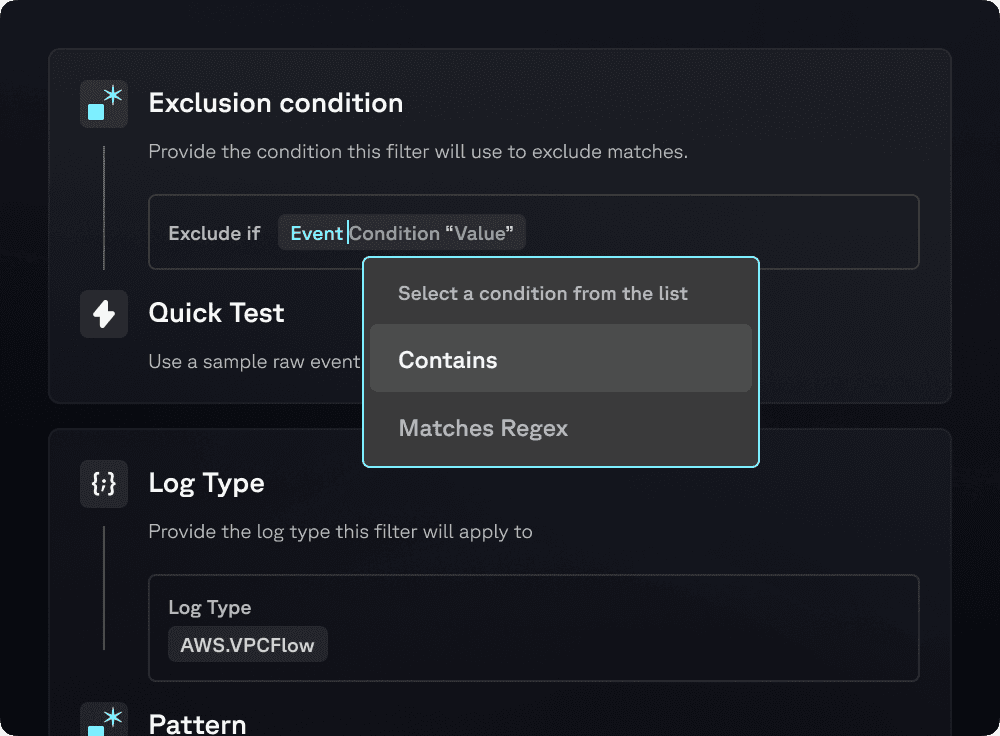Click "Use a sample raw event" description text

pyautogui.click(x=254, y=361)
